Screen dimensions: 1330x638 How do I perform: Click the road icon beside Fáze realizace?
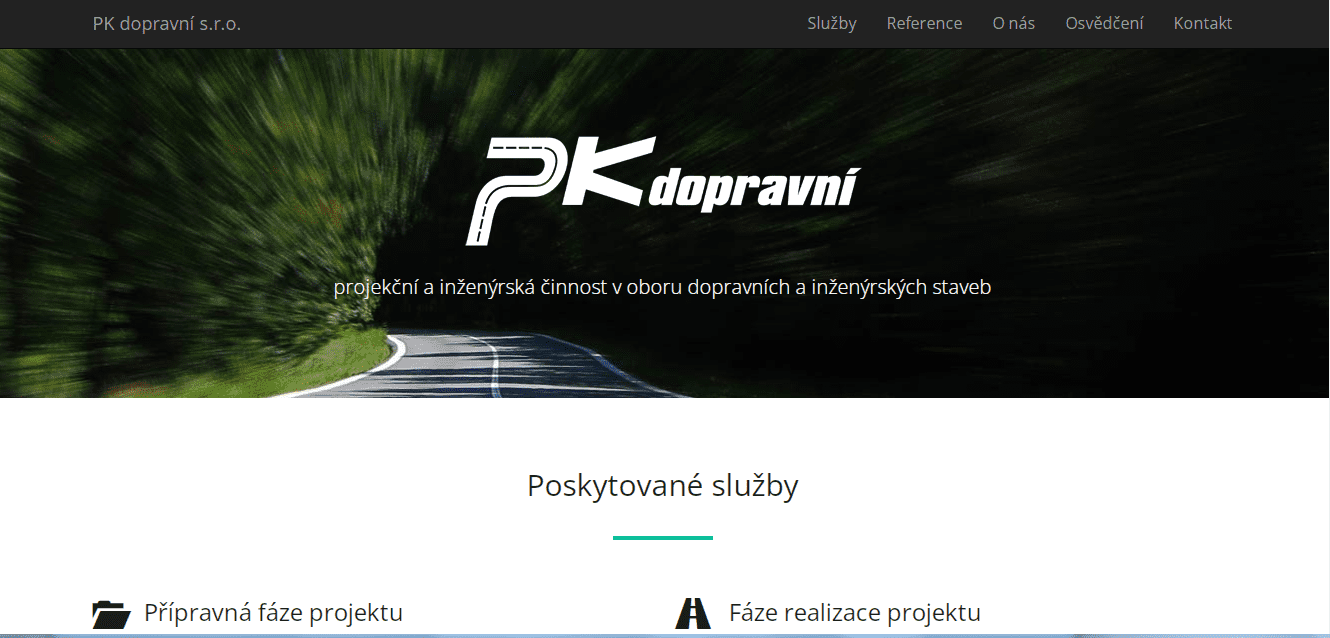tap(693, 613)
